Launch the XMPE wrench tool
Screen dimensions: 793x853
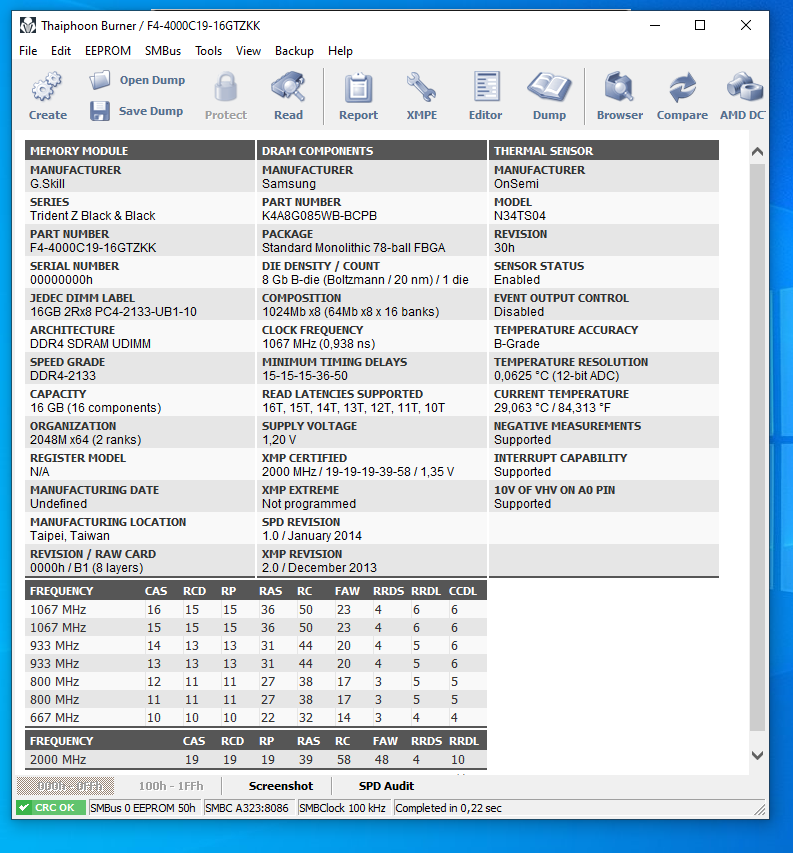421,87
